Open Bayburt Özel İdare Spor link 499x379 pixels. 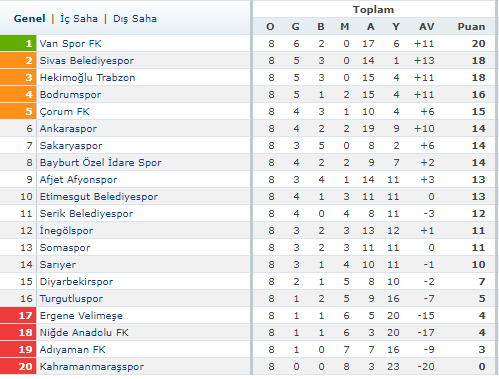[100, 162]
